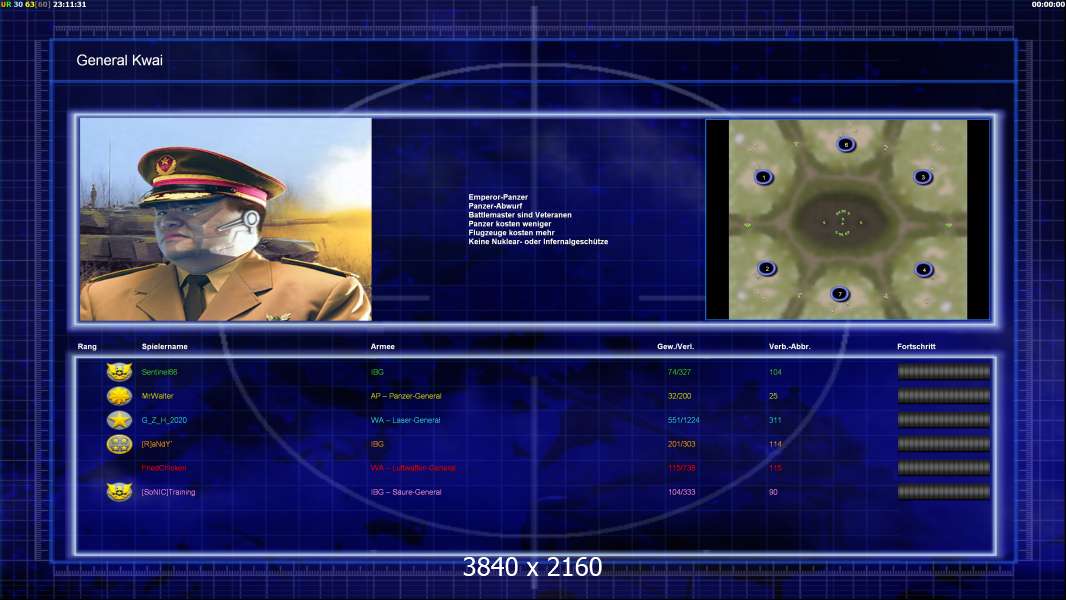
Task: Click the win/loss record 104/333
Action: [681, 492]
